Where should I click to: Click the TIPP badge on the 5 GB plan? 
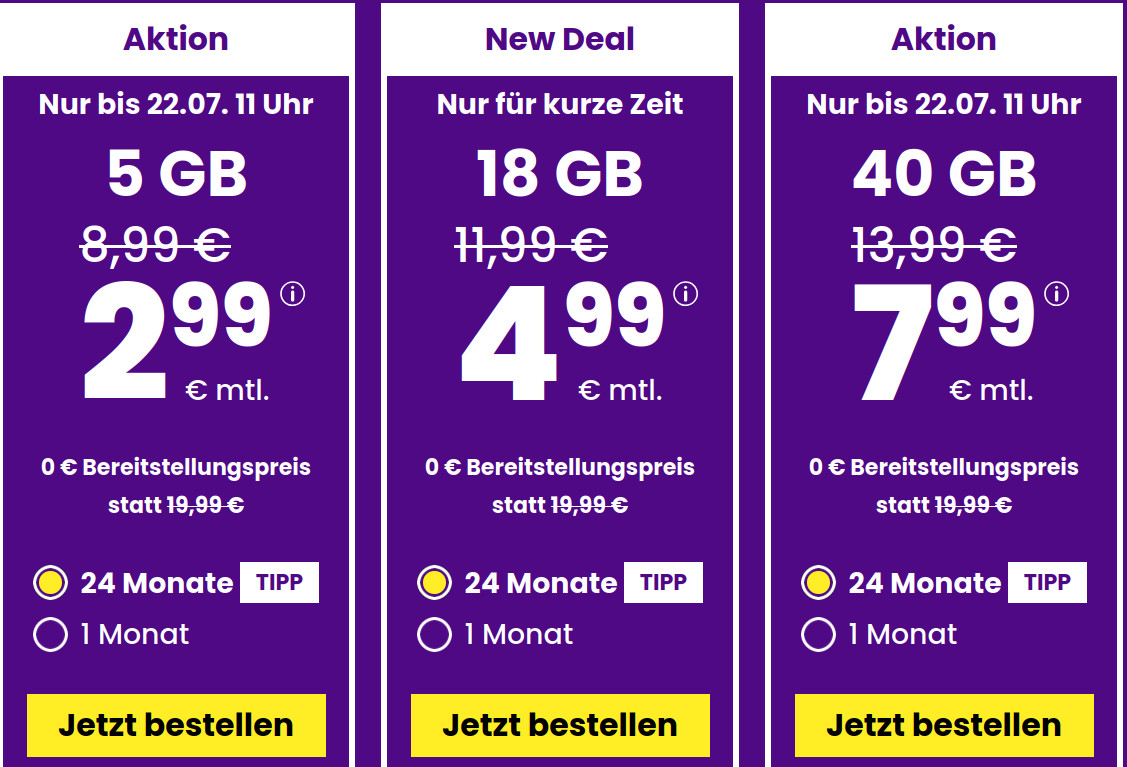coord(279,582)
